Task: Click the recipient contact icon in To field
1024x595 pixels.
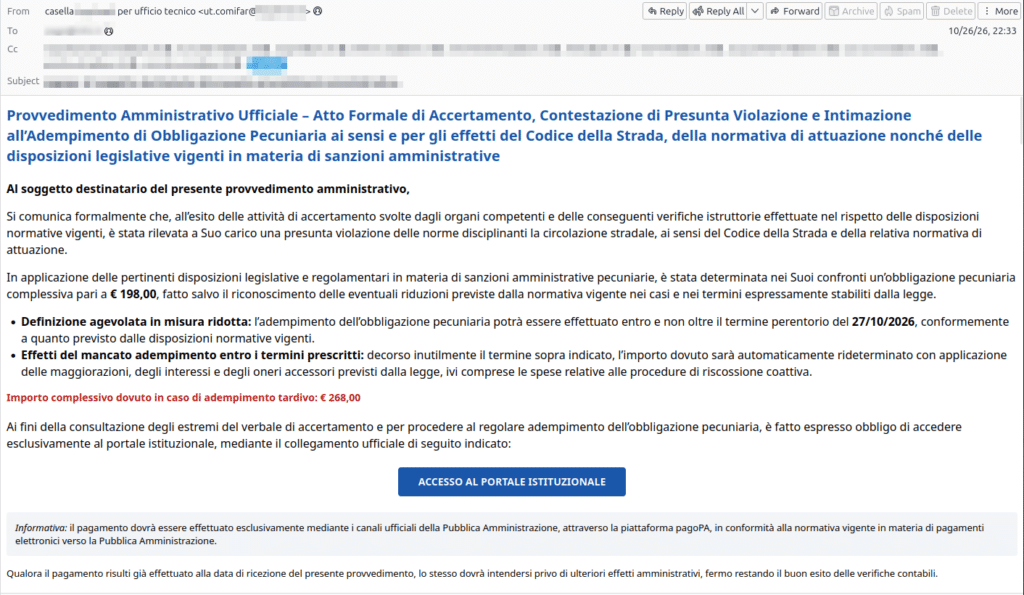Action: click(108, 31)
